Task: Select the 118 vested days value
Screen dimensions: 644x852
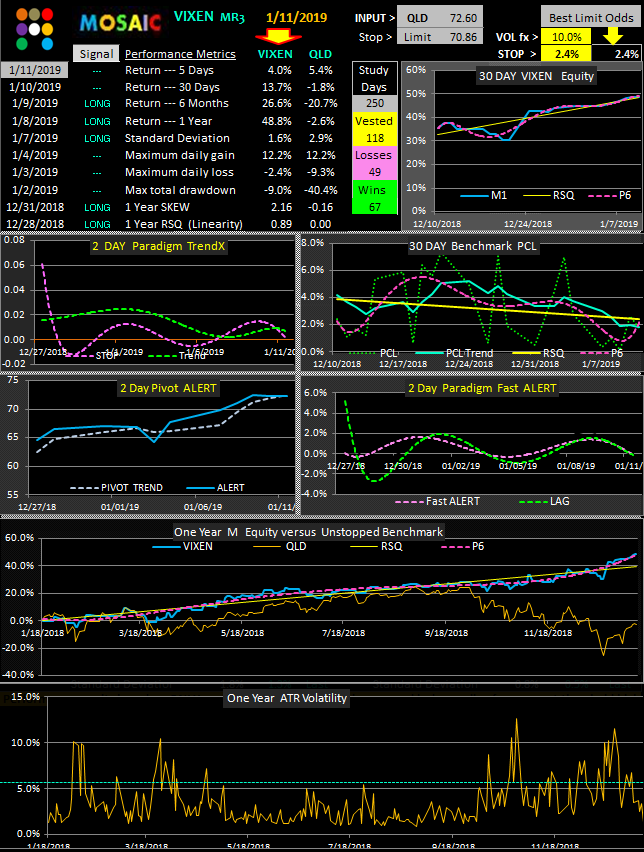Action: pyautogui.click(x=374, y=138)
